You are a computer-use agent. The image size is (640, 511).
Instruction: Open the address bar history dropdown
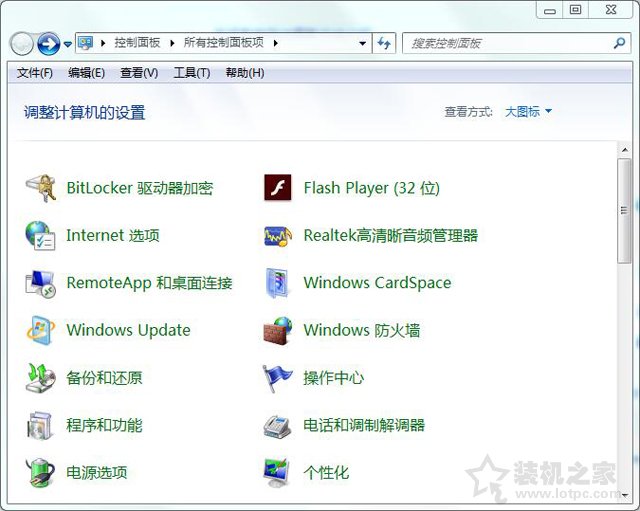coord(362,43)
